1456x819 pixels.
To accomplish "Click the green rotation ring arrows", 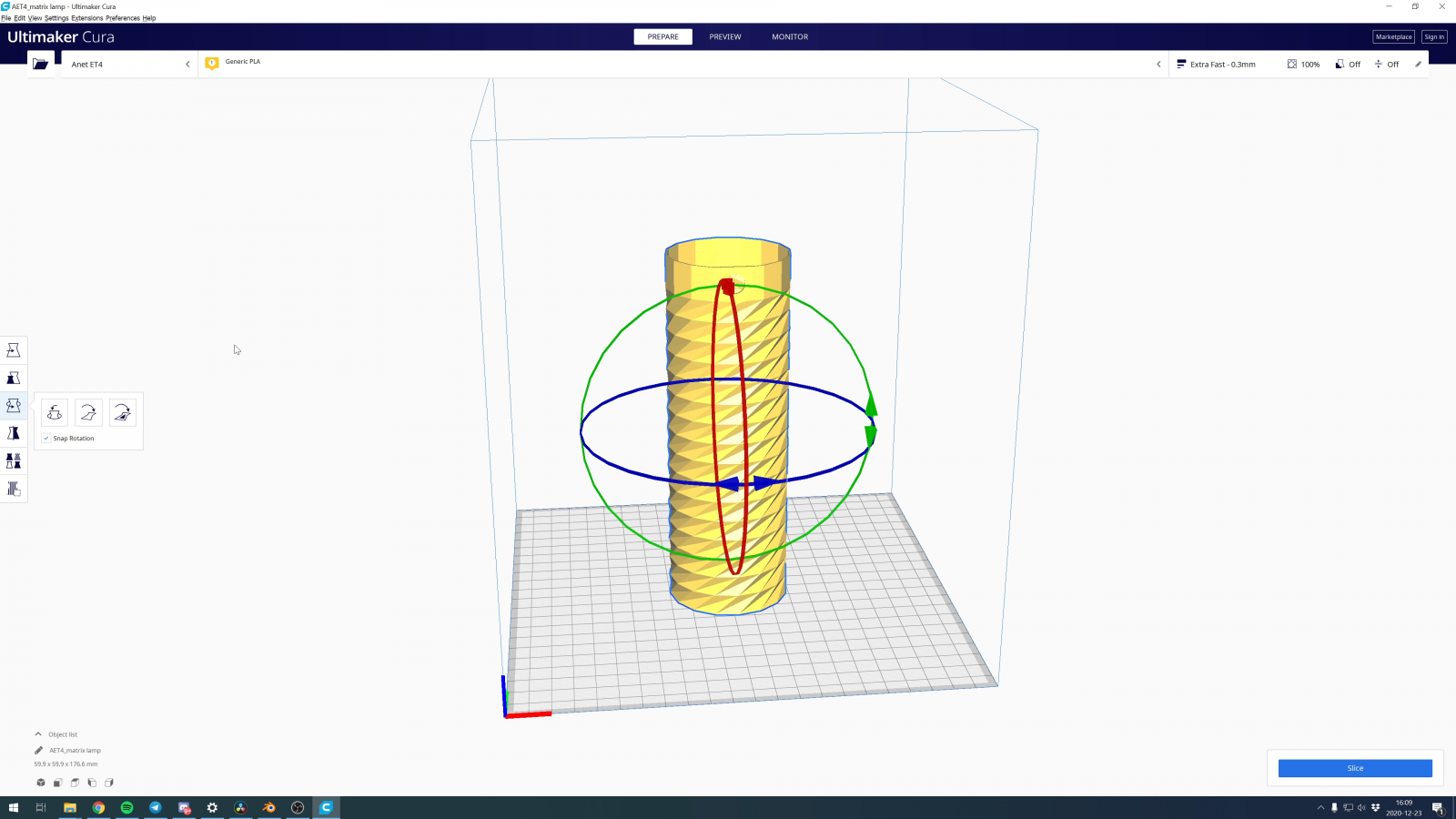I will pyautogui.click(x=871, y=420).
